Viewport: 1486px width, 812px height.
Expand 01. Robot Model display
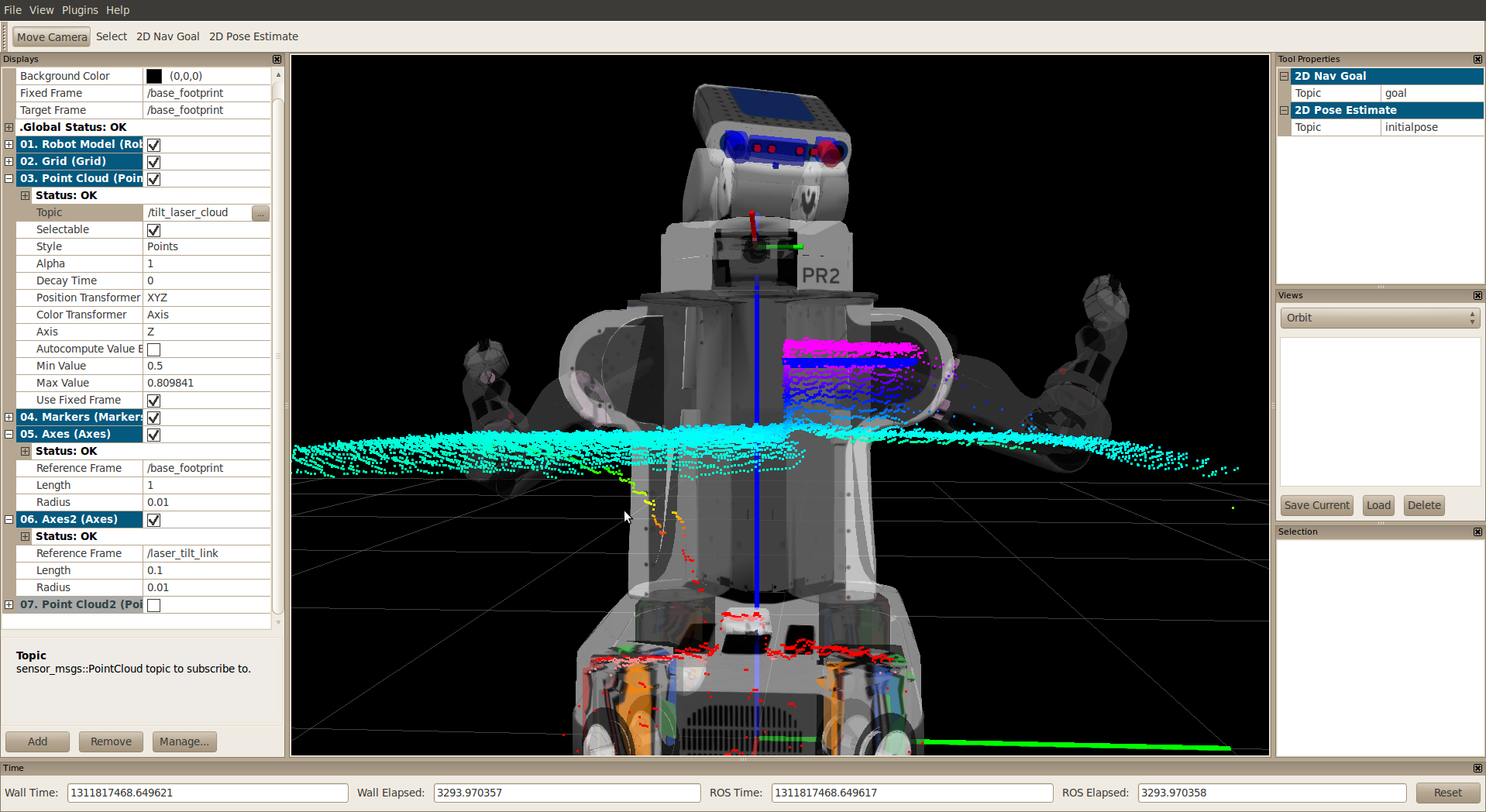9,144
